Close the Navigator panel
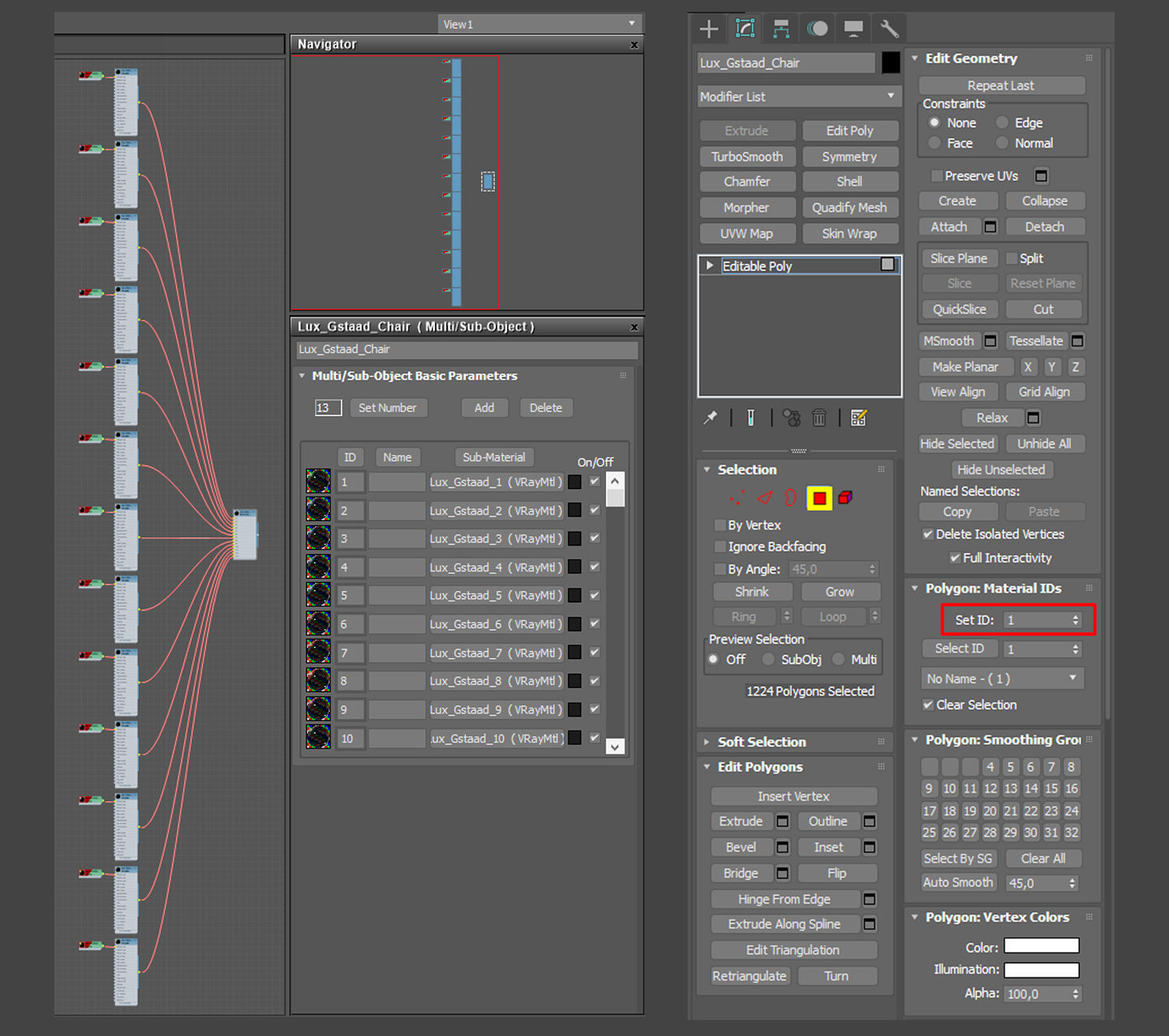This screenshot has height=1036, width=1169. [634, 45]
